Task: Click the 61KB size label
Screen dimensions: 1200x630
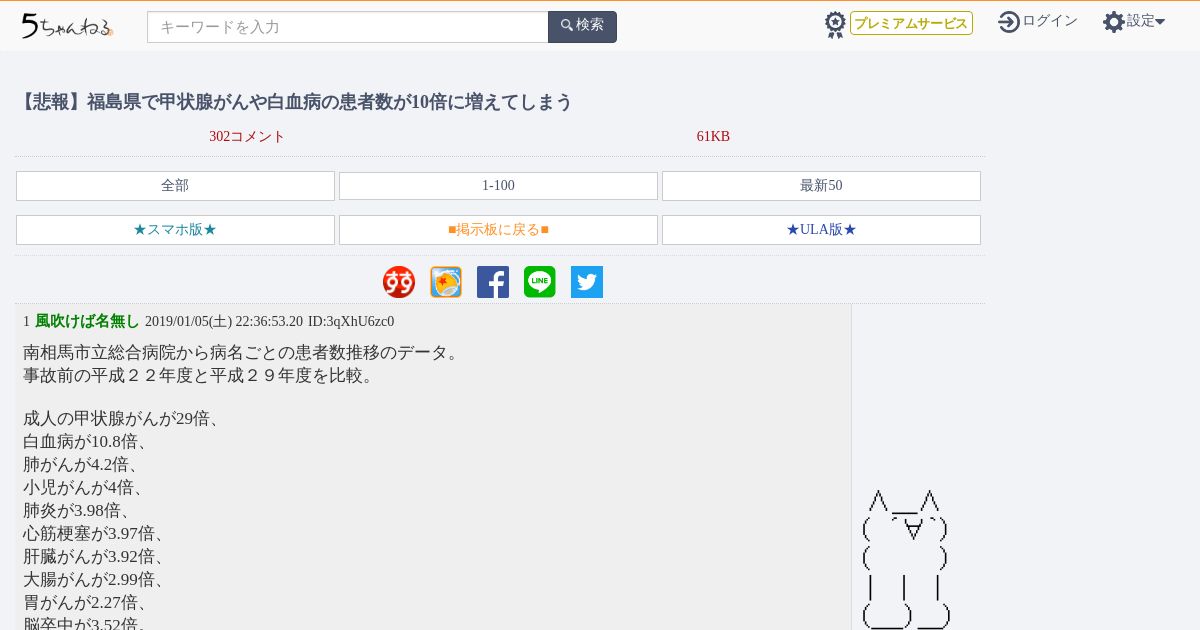Action: [713, 137]
